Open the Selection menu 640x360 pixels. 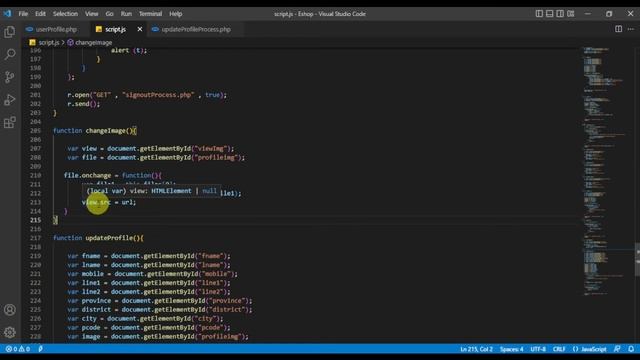point(65,14)
